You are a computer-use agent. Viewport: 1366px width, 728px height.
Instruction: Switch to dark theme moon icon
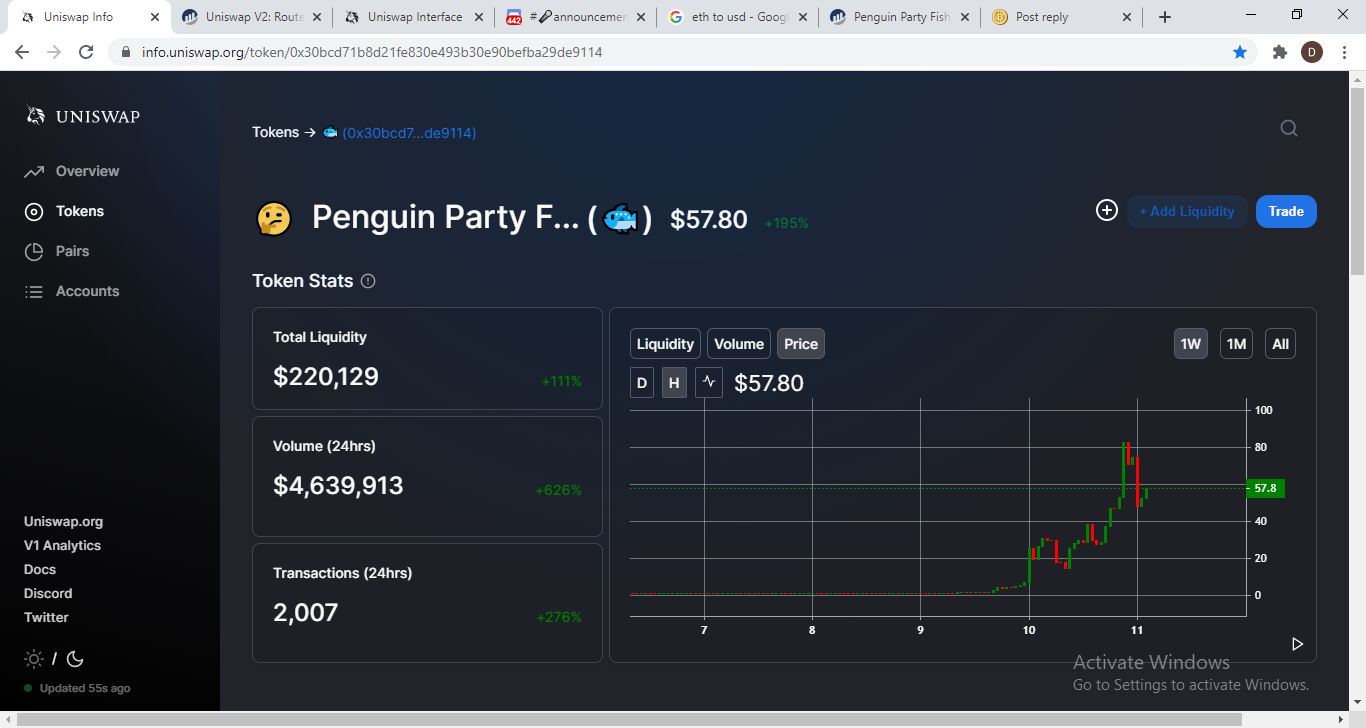[75, 659]
